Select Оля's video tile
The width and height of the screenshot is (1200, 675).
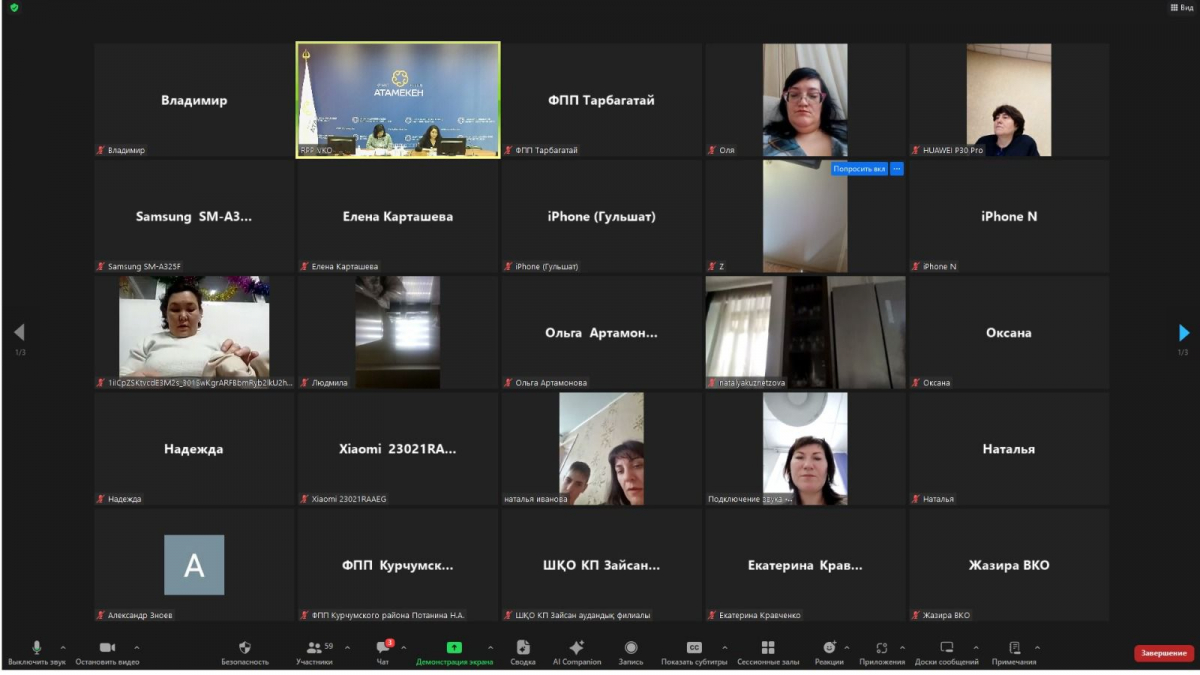[805, 100]
